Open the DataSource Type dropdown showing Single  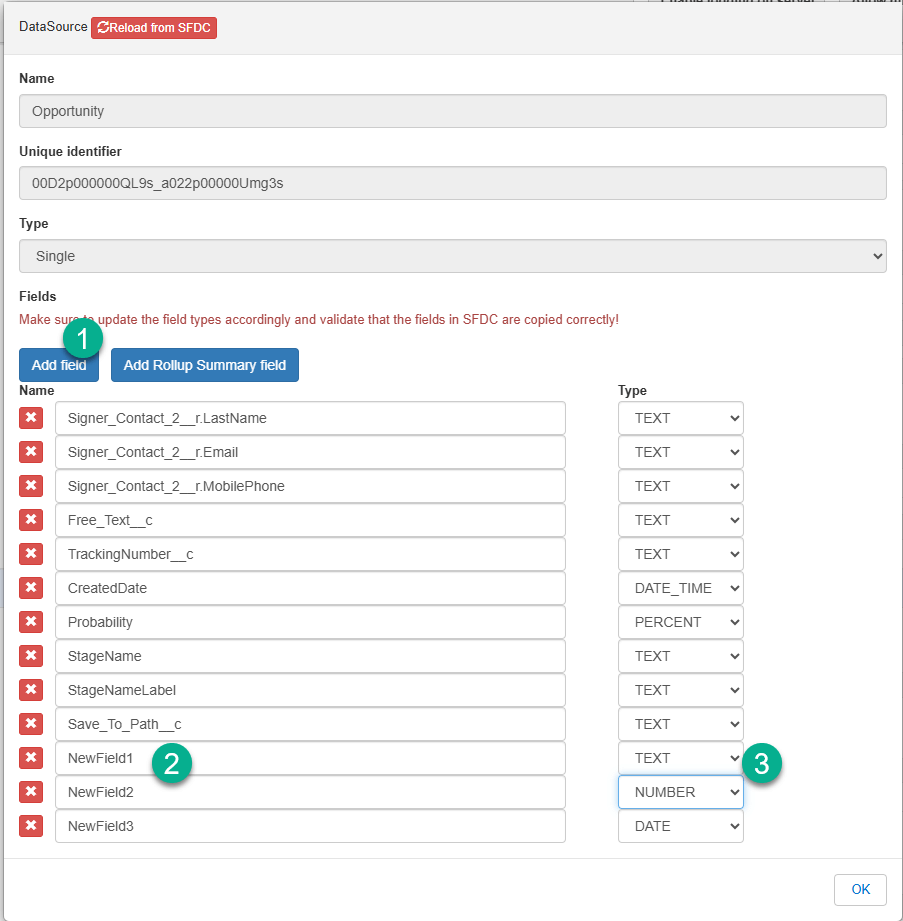point(452,256)
